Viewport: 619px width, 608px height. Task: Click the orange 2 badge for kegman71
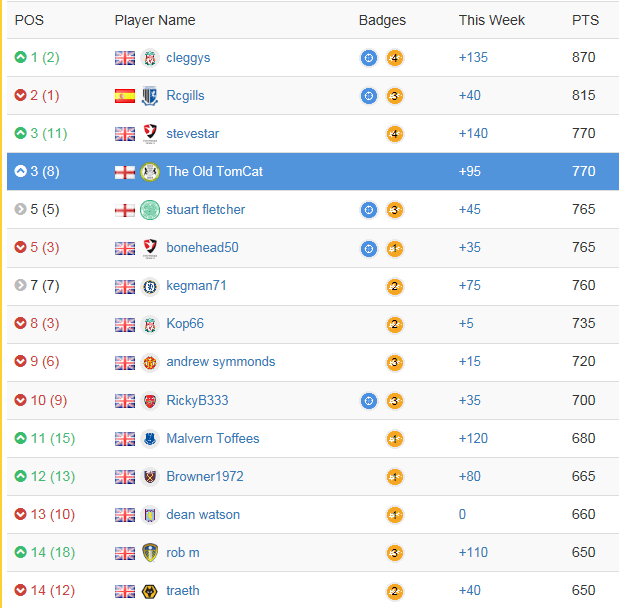tap(394, 287)
